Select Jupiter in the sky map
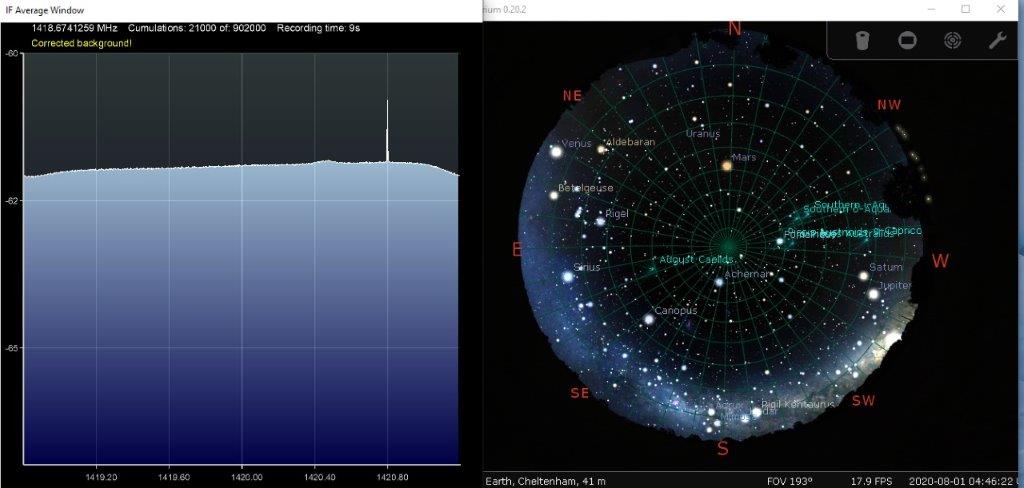 tap(873, 294)
